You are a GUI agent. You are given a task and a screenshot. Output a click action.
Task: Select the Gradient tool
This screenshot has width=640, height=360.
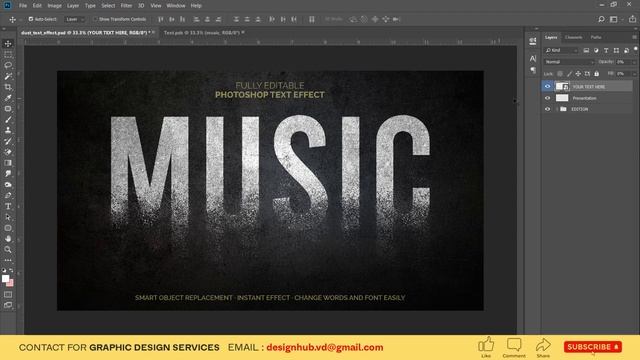(8, 163)
